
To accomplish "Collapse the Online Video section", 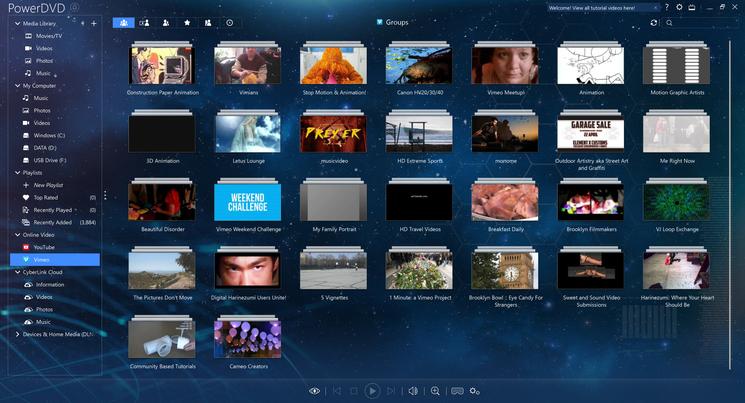I will click(x=18, y=235).
